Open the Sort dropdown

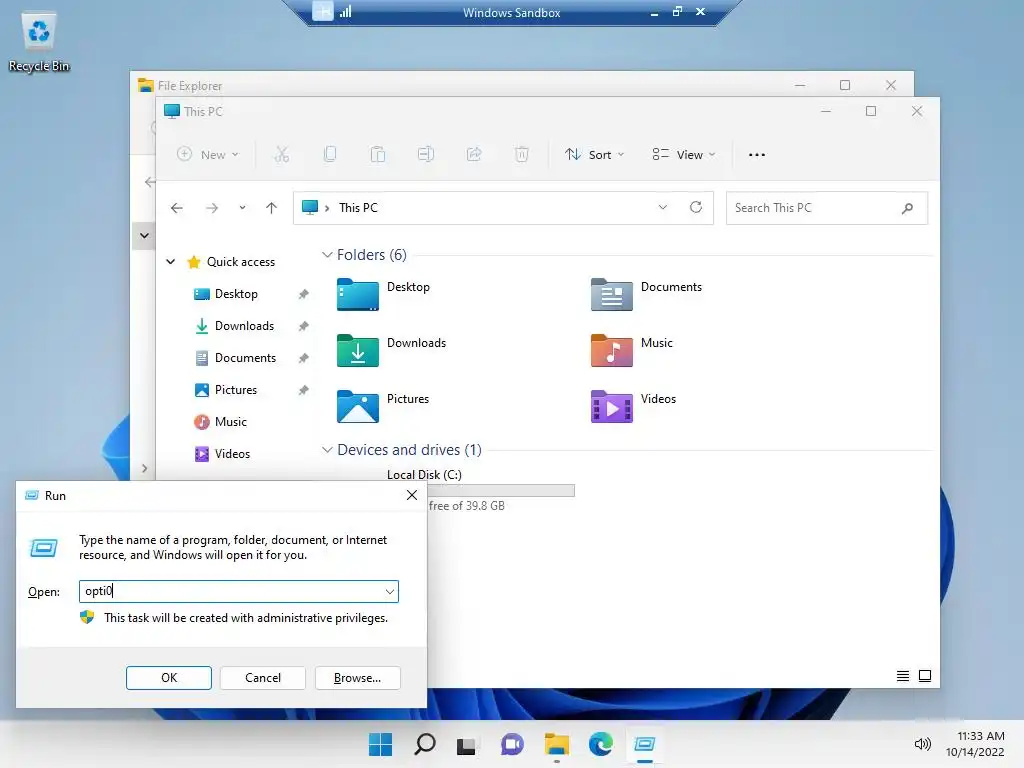click(x=594, y=155)
